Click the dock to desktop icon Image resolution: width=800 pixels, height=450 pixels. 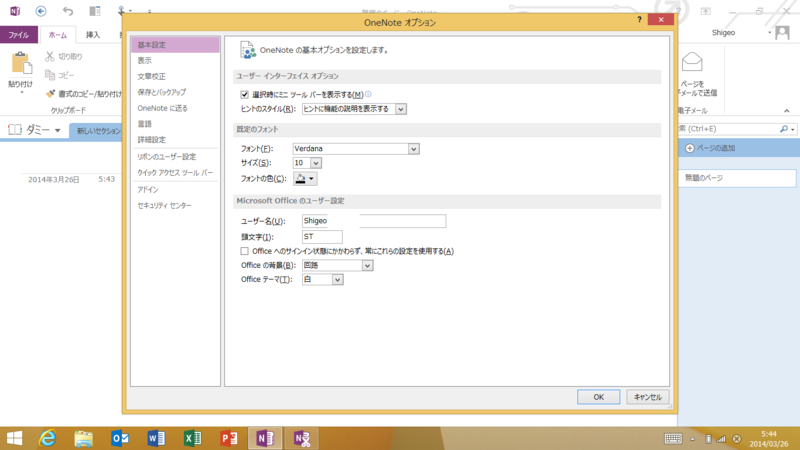coord(95,11)
